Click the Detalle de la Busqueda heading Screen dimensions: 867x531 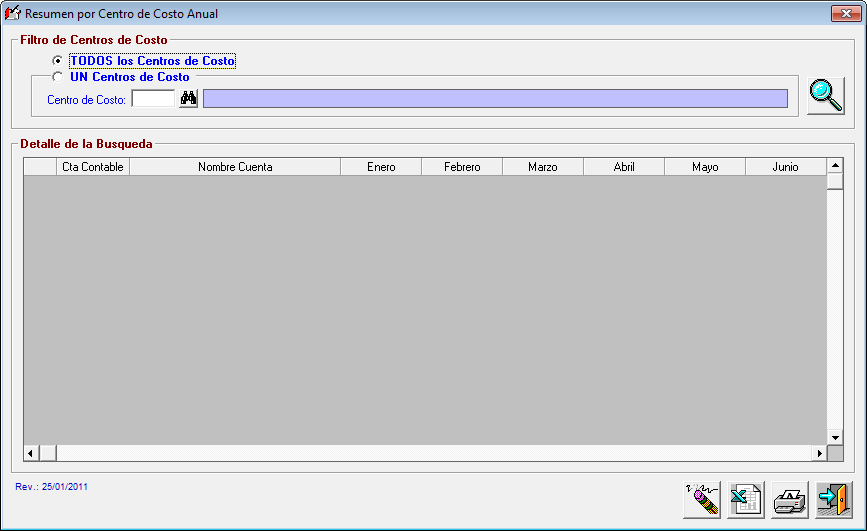point(86,144)
